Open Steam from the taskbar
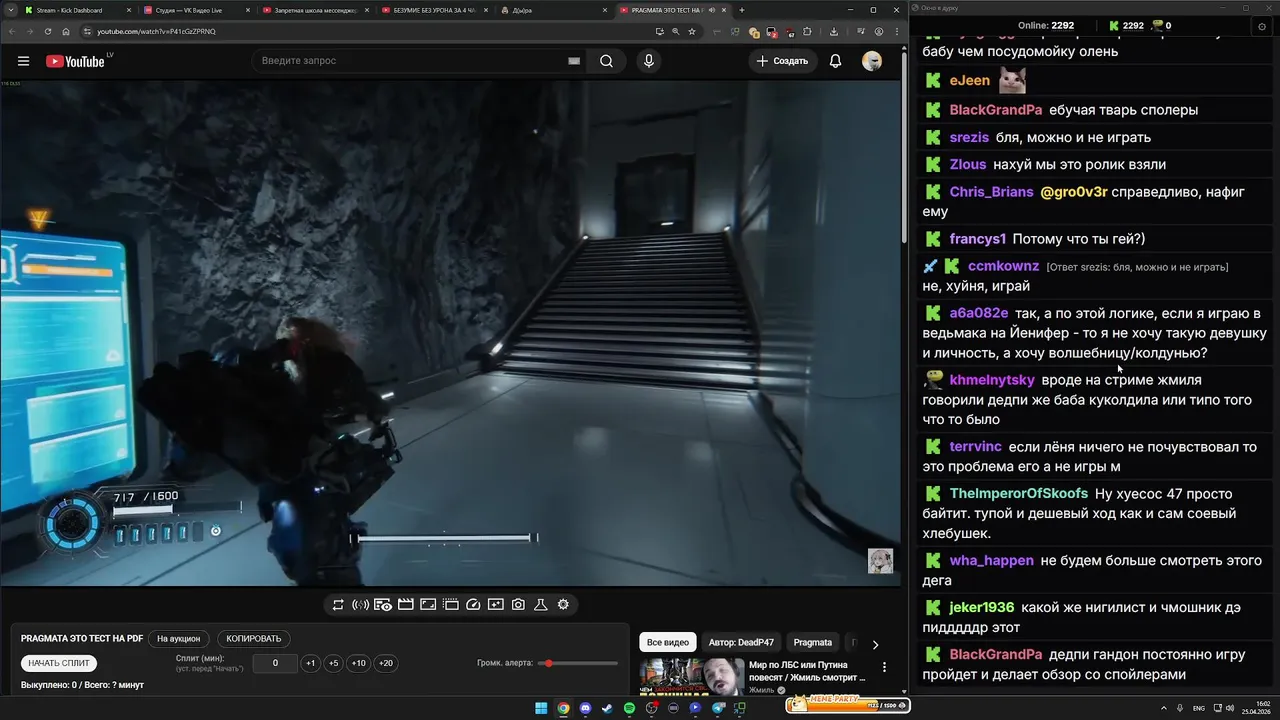 coord(607,708)
